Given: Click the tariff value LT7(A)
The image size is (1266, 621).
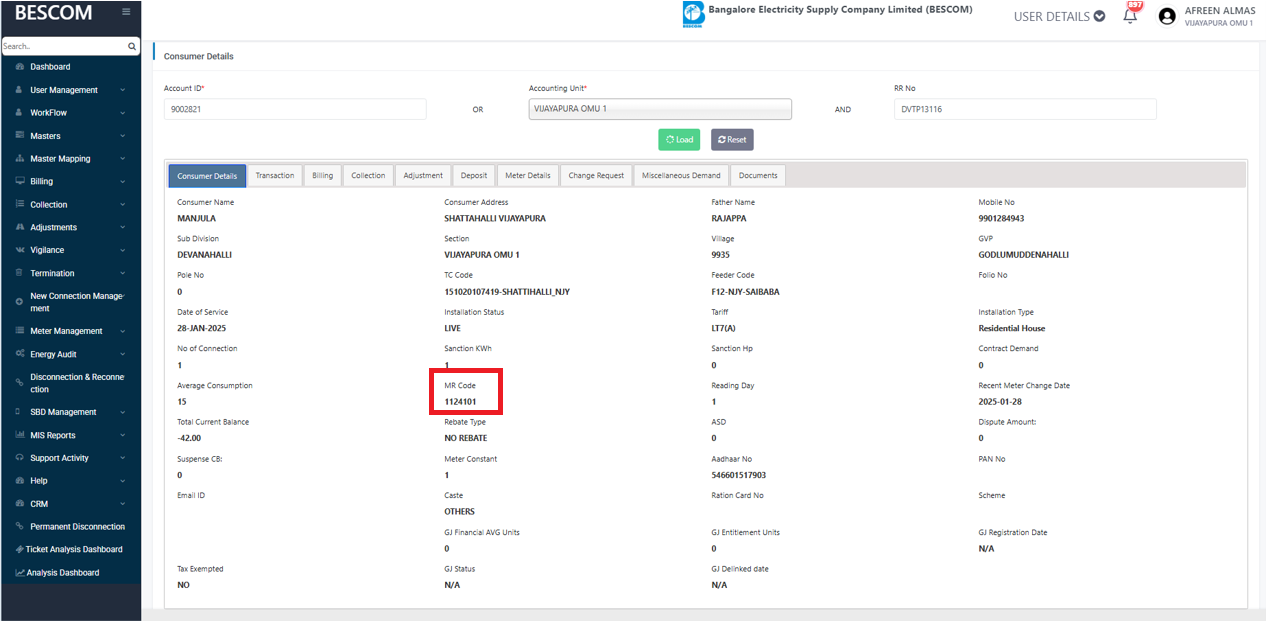Looking at the screenshot, I should (723, 328).
